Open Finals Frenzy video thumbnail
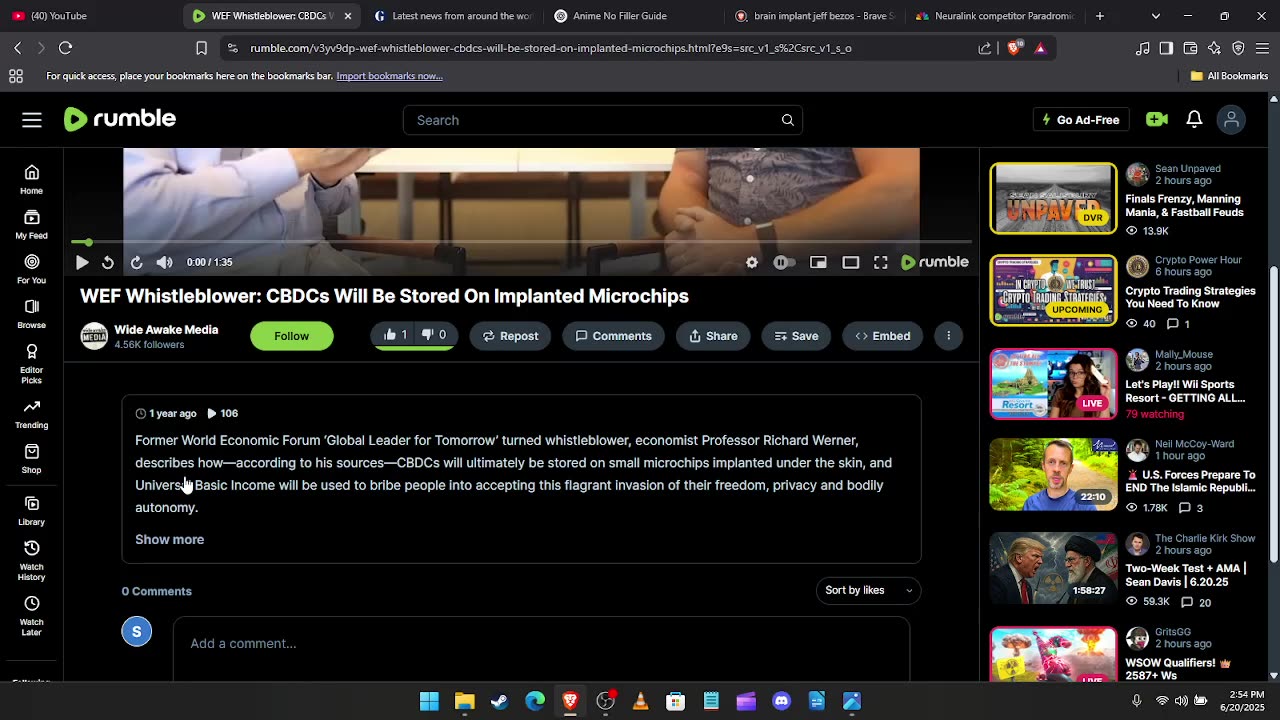The height and width of the screenshot is (720, 1280). point(1053,198)
